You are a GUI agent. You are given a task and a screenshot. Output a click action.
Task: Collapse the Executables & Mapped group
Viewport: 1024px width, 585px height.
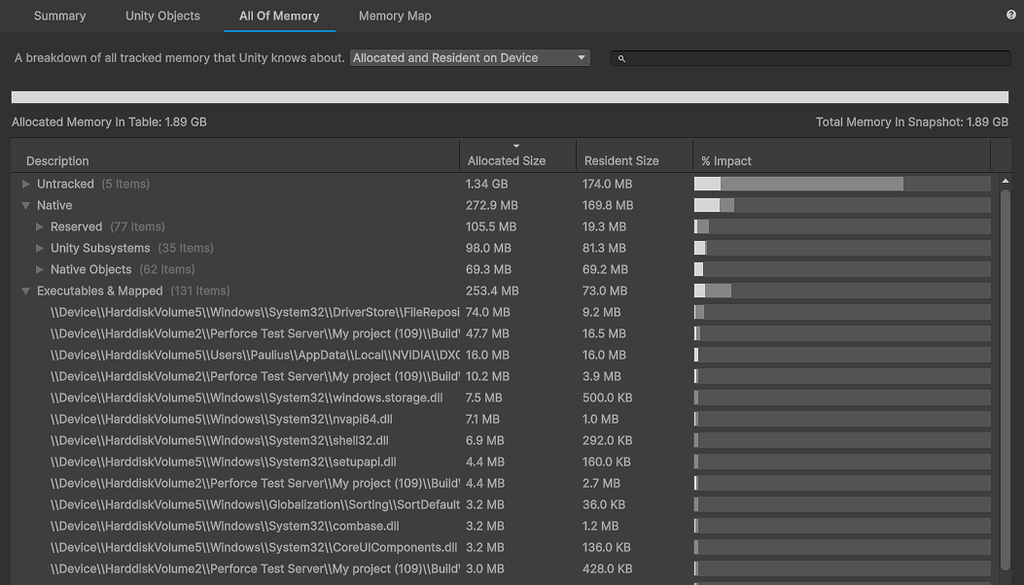tap(24, 290)
